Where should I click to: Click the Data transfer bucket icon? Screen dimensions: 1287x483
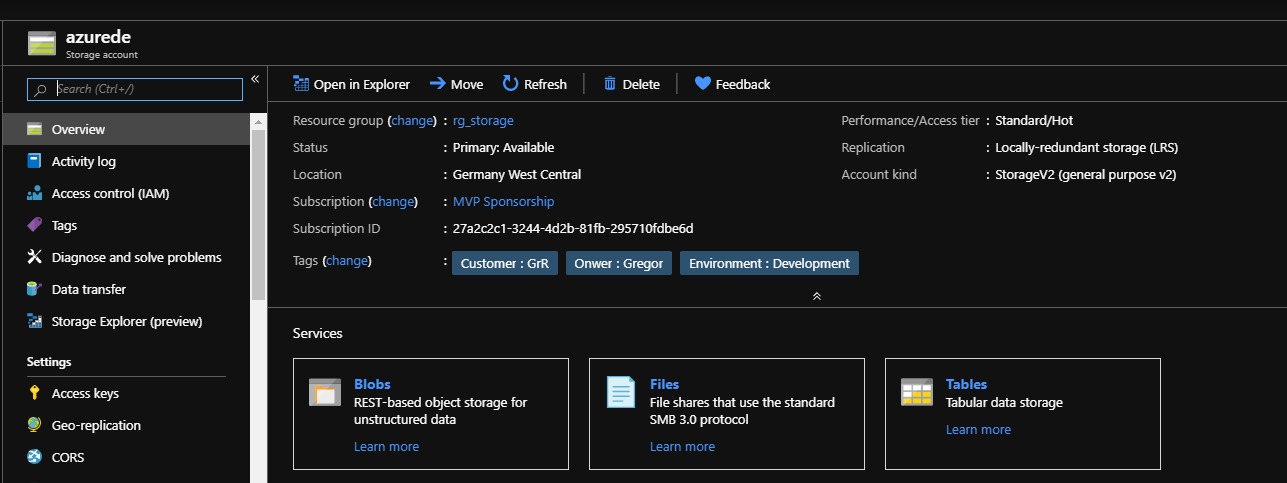(x=34, y=289)
